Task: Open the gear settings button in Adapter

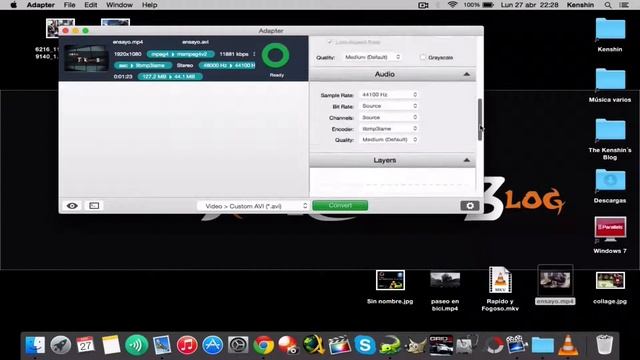Action: pyautogui.click(x=470, y=206)
